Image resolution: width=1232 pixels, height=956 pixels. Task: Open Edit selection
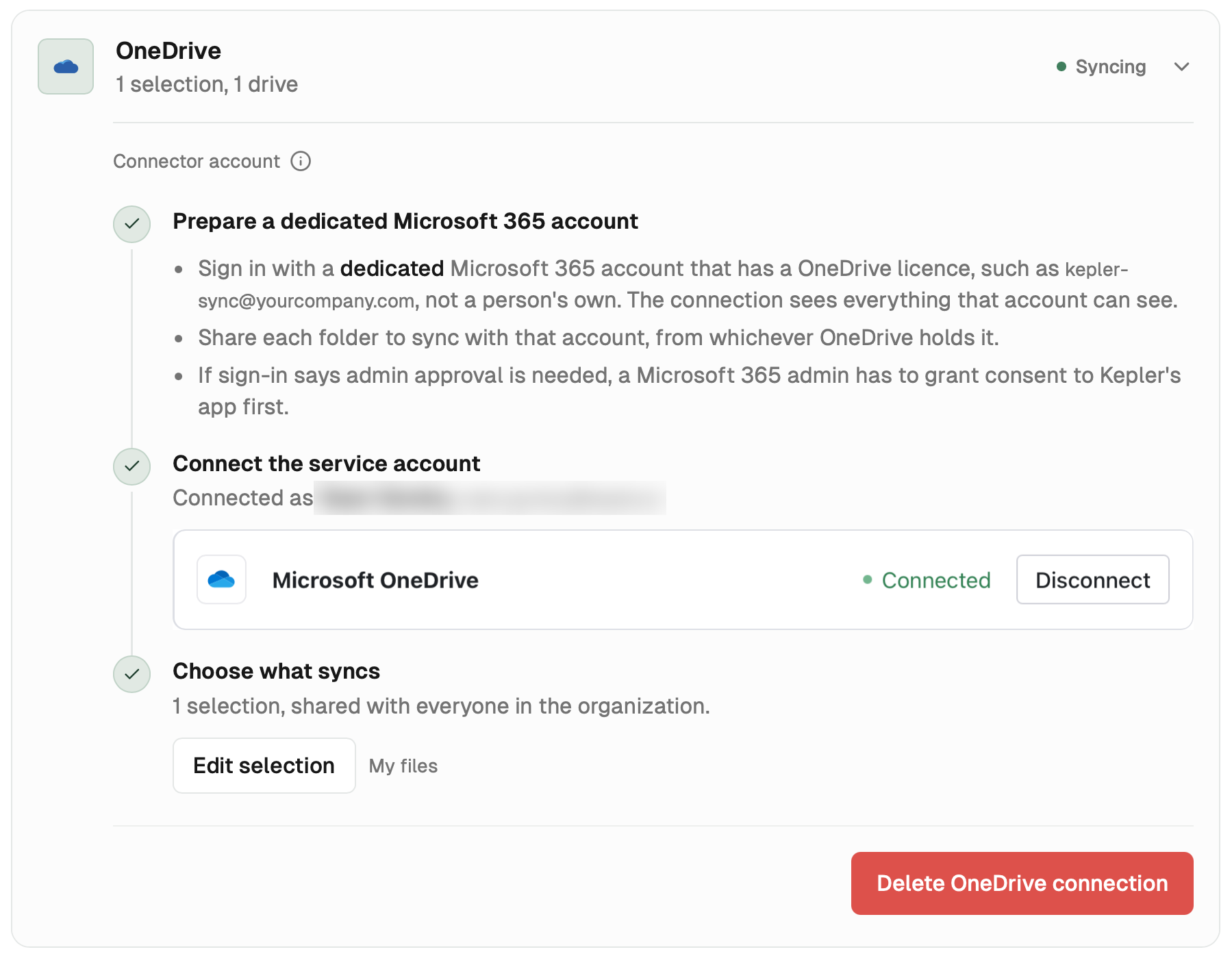264,765
